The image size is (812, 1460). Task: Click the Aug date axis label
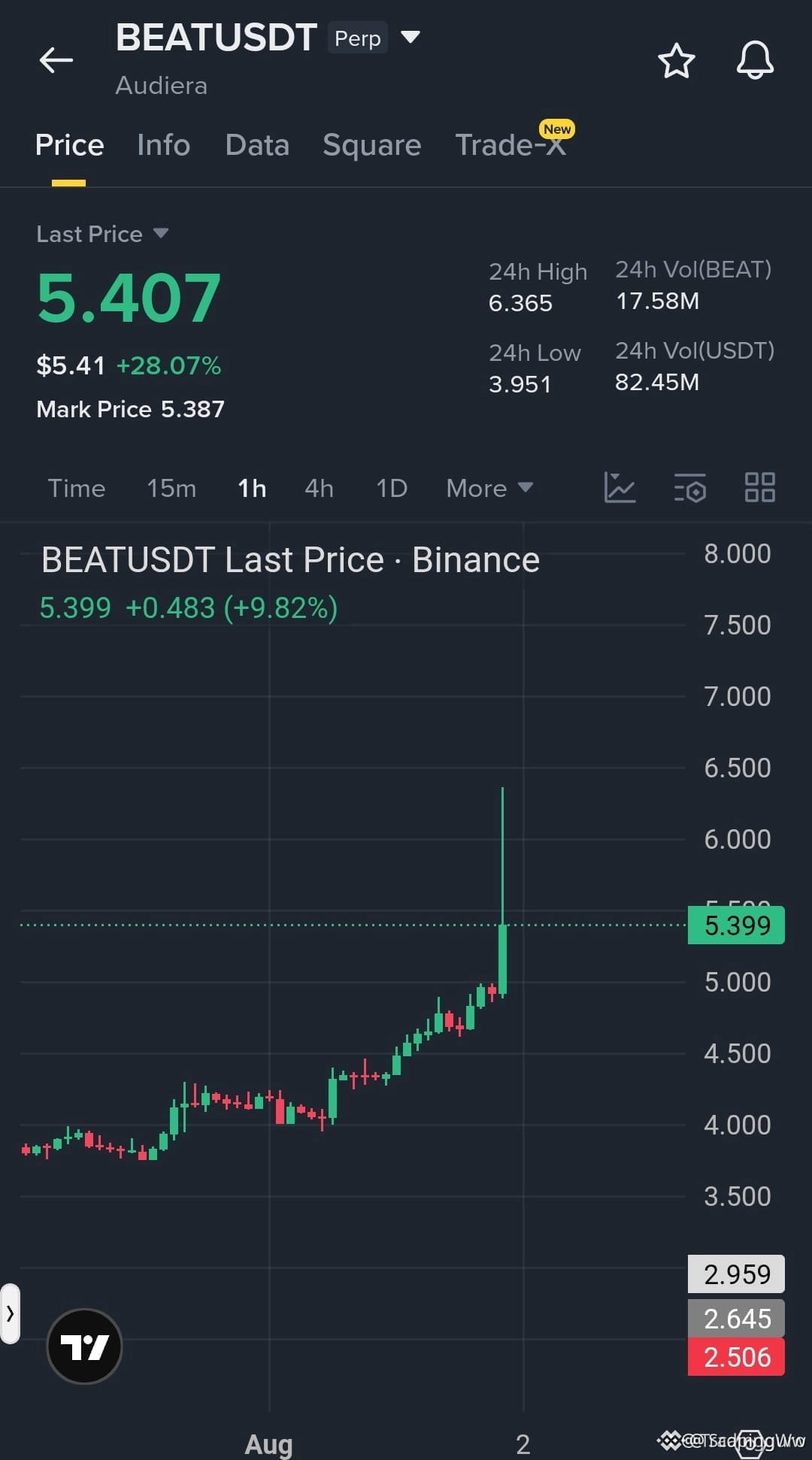(x=268, y=1443)
